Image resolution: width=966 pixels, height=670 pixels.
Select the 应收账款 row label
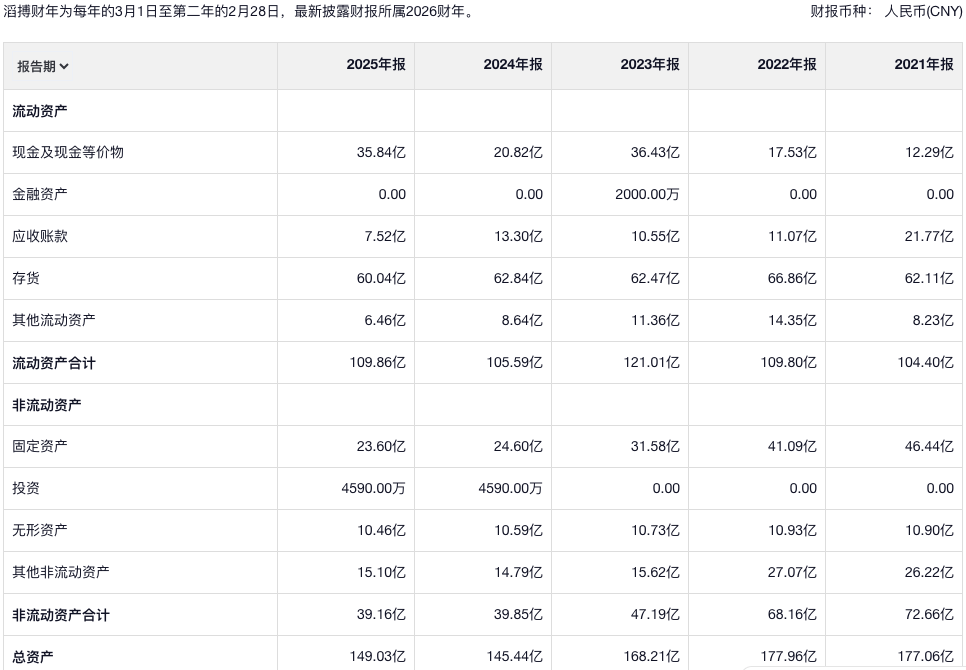pyautogui.click(x=40, y=237)
